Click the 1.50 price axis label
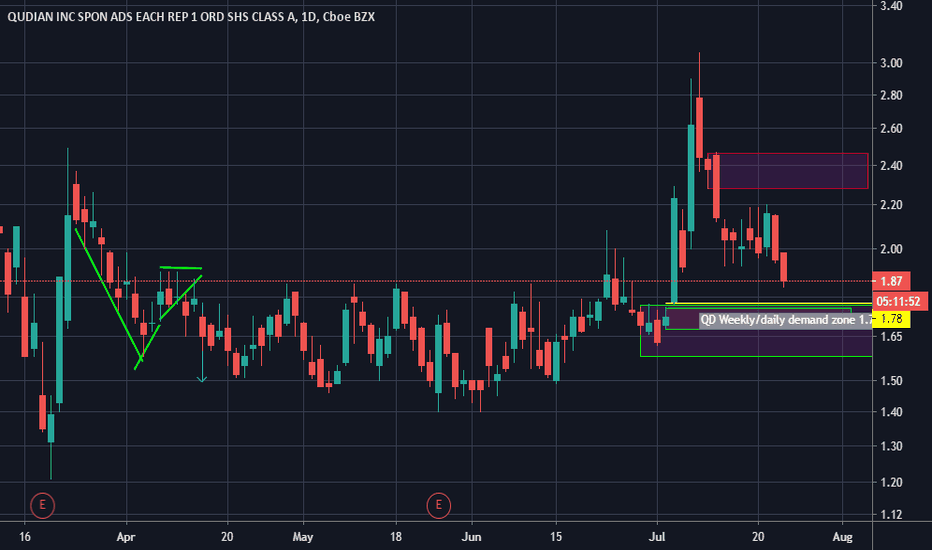 coord(890,381)
